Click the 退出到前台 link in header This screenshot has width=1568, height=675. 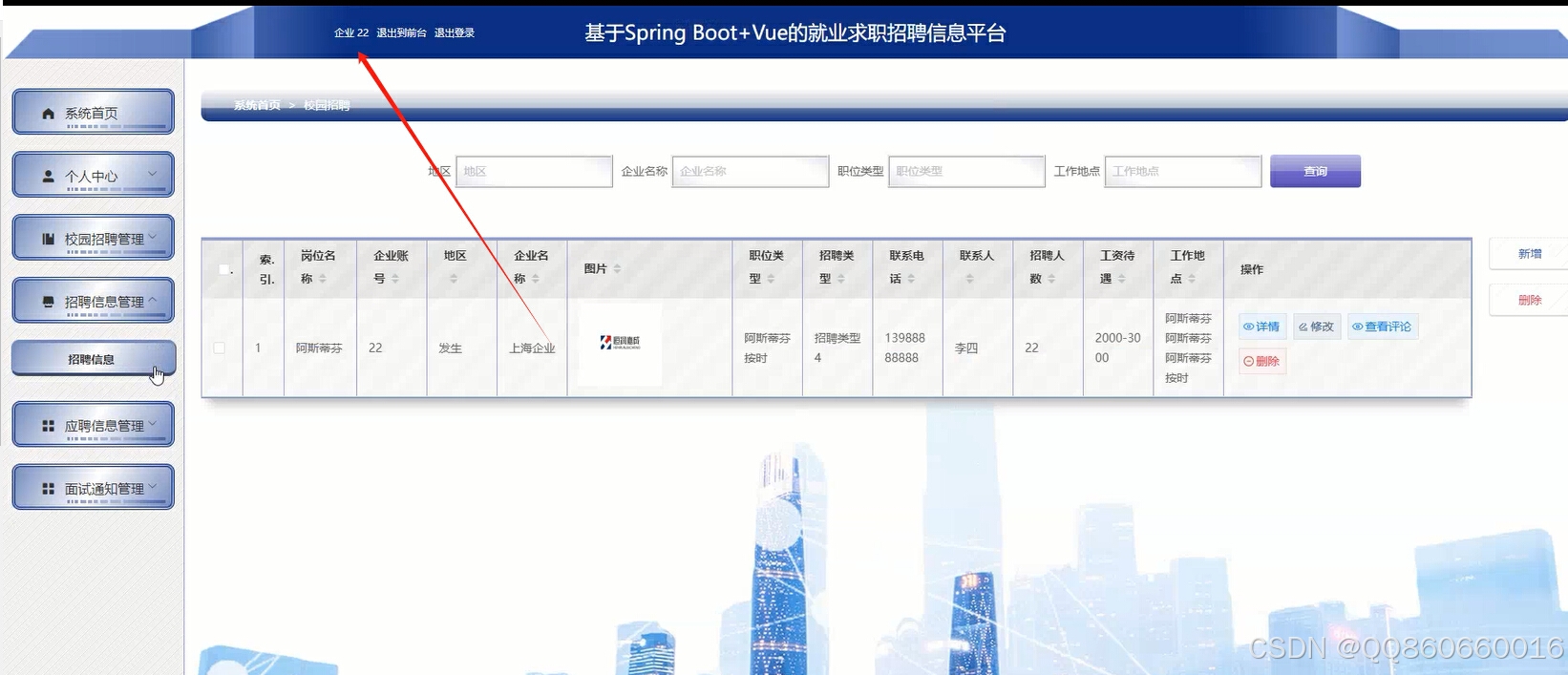(x=401, y=32)
